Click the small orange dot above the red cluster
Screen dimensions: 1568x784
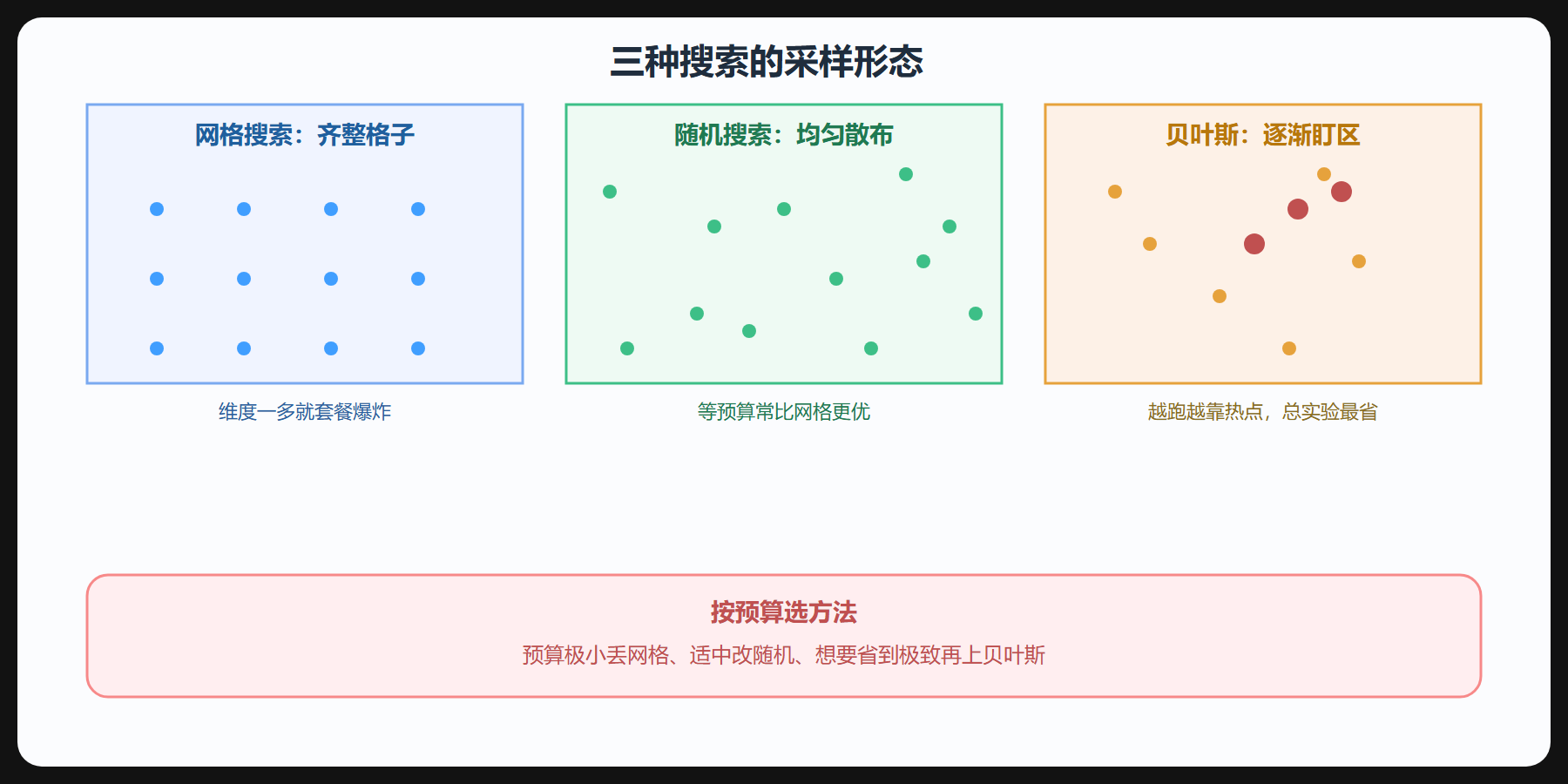(x=1324, y=174)
